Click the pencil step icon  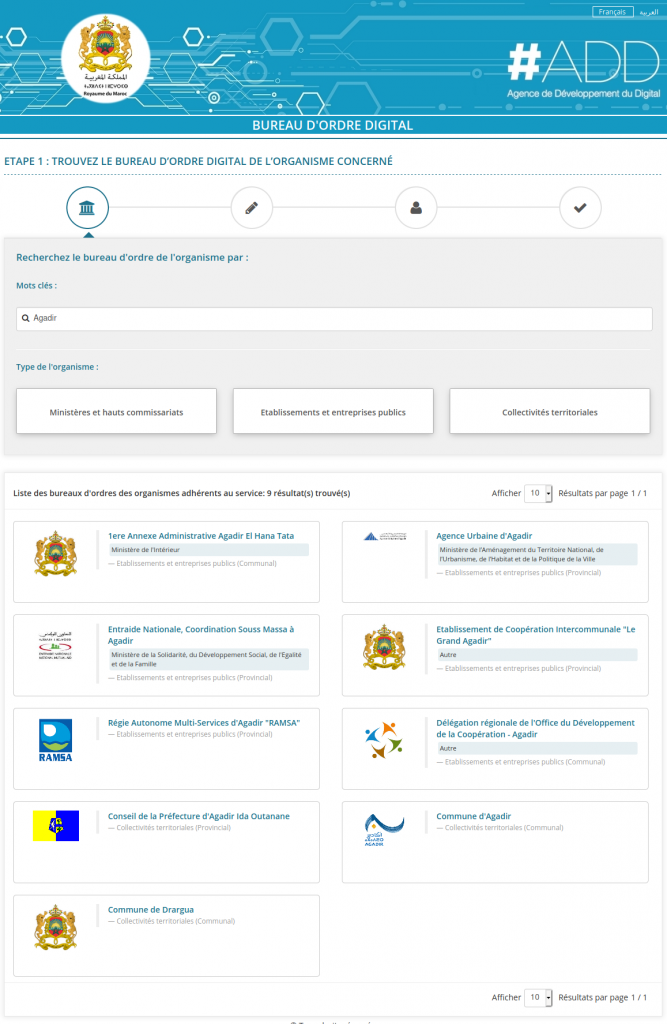pos(251,208)
